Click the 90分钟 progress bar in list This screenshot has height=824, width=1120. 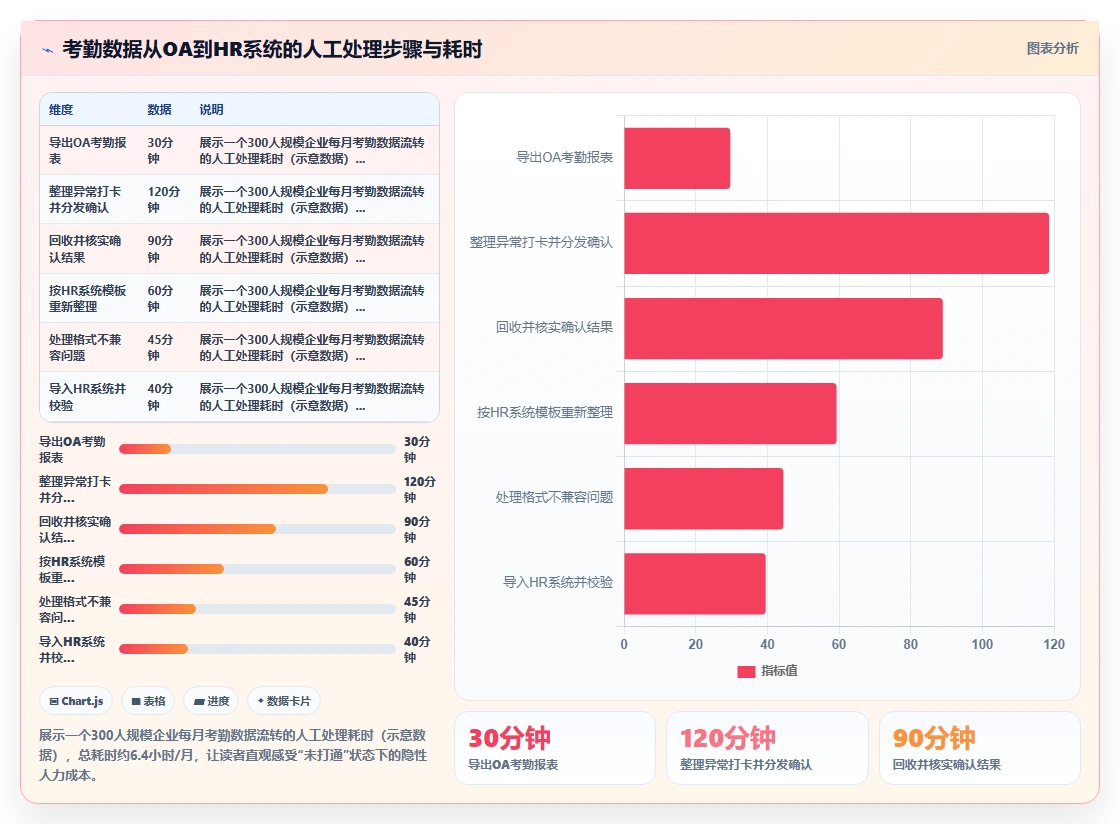coord(257,529)
